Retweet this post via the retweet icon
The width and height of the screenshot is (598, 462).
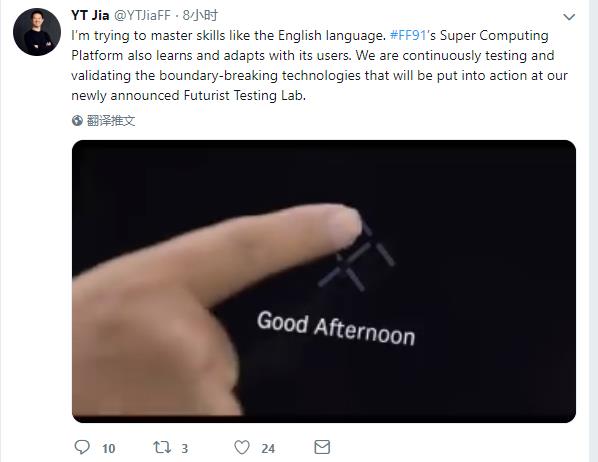[x=162, y=447]
